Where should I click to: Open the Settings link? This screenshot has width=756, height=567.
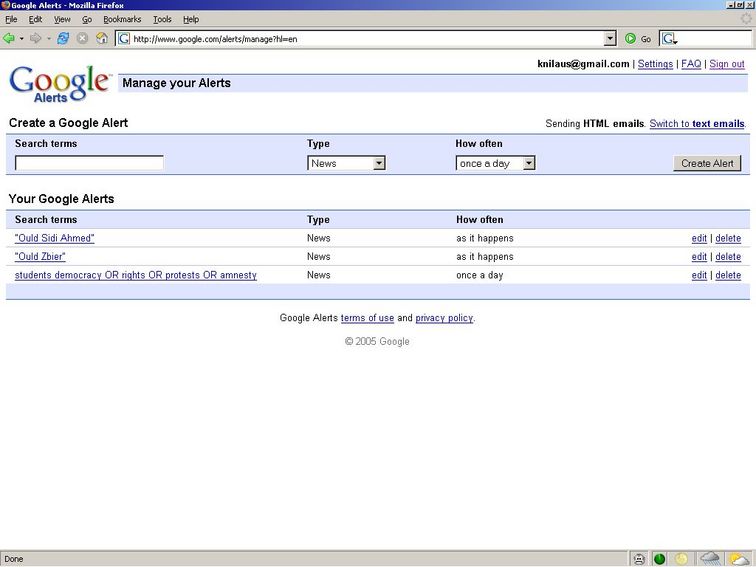(x=655, y=64)
